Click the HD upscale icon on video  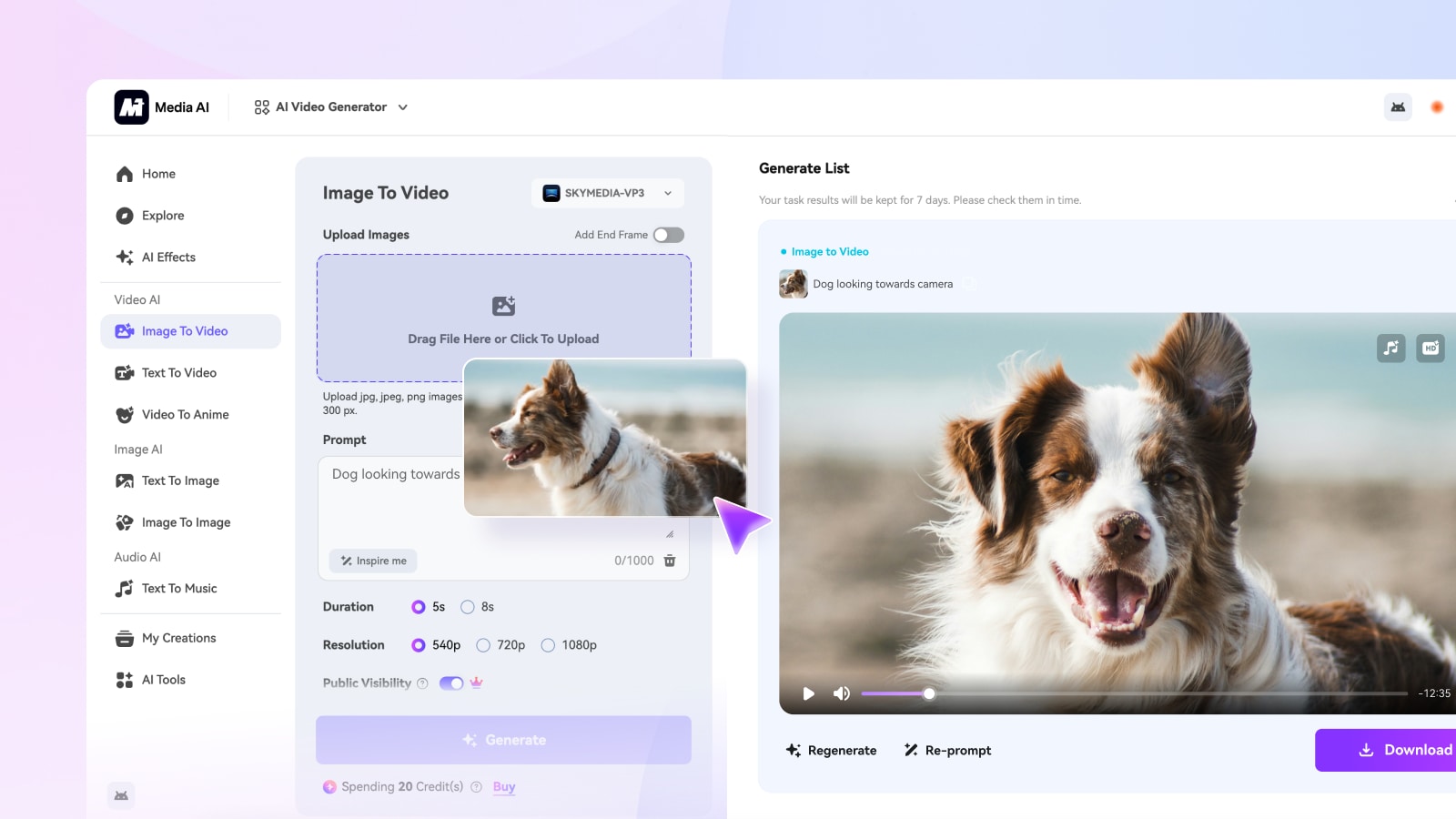1431,348
